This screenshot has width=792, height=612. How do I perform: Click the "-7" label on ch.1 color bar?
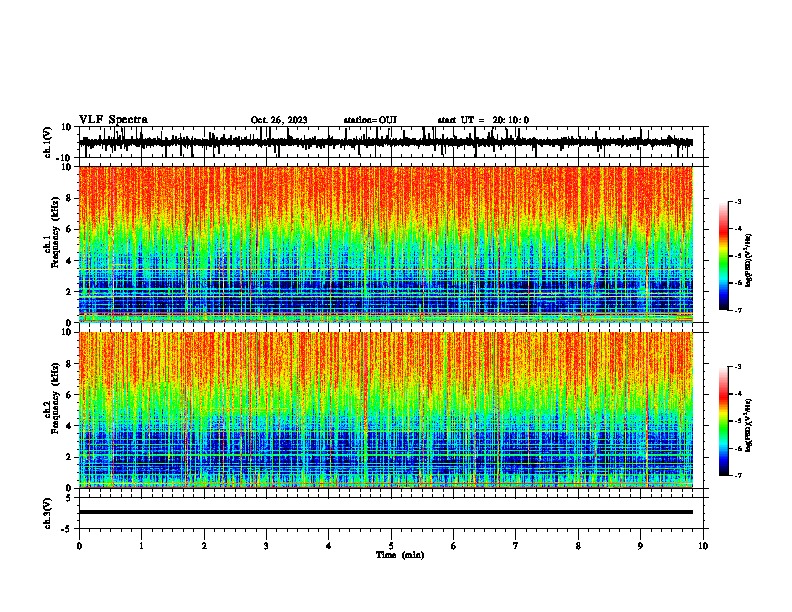(737, 310)
